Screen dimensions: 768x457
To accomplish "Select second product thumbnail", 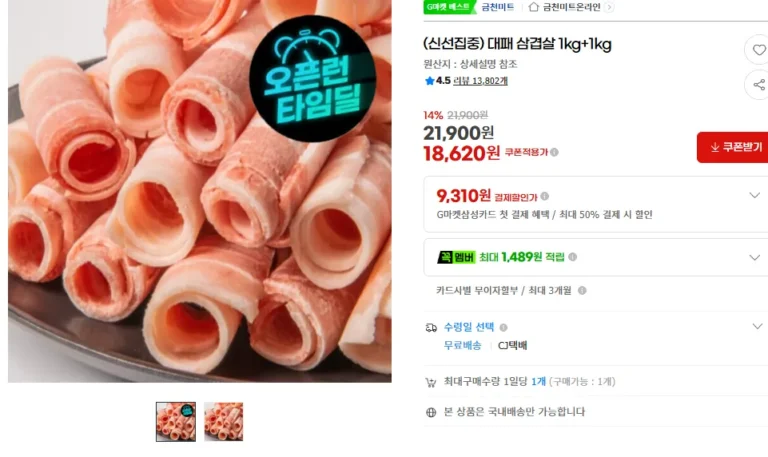I will tap(223, 422).
